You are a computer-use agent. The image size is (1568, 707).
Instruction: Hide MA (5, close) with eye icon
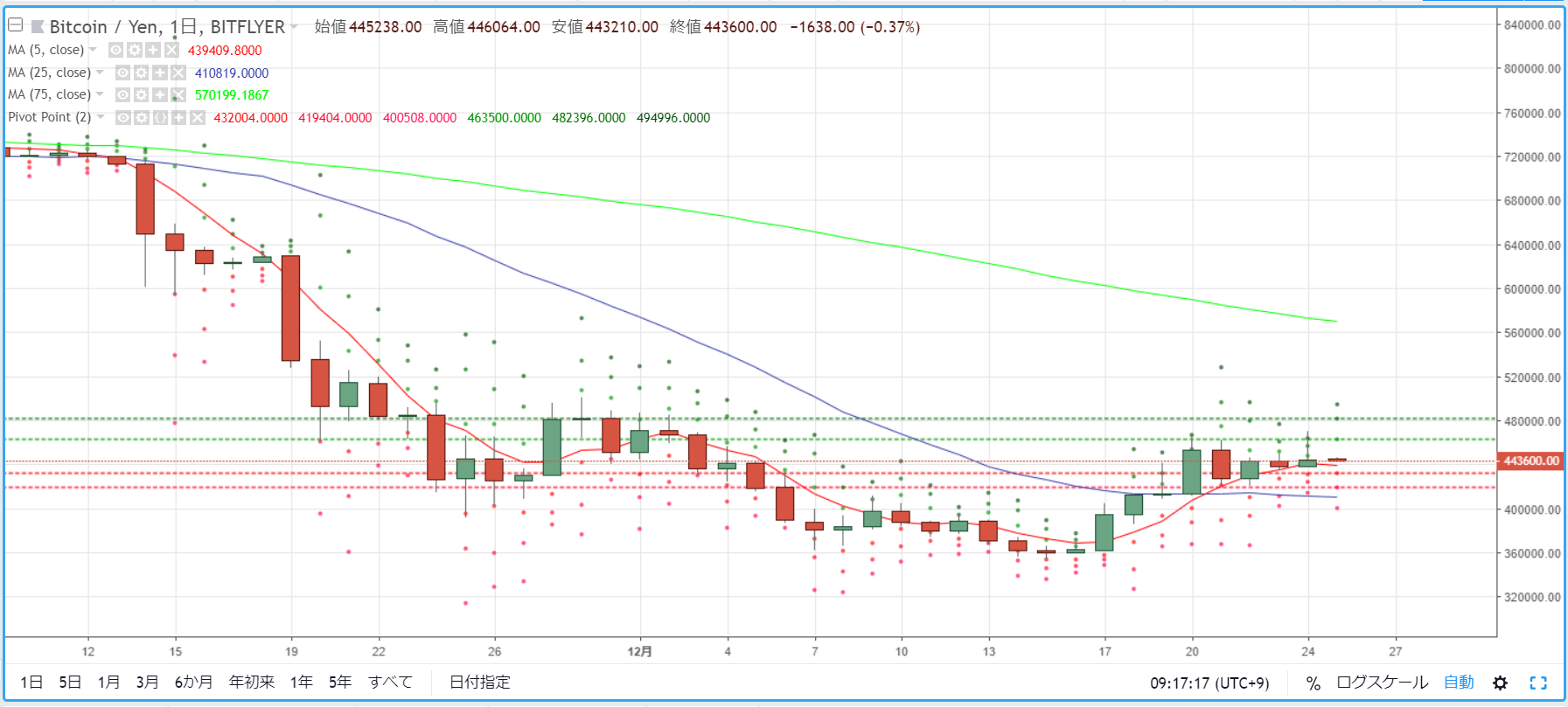[x=116, y=50]
